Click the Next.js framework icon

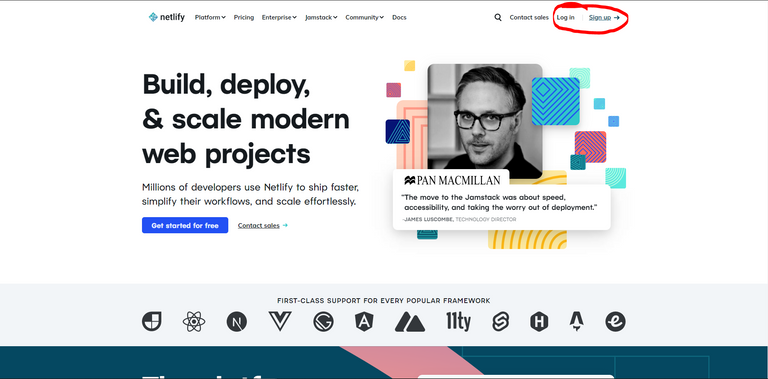click(237, 322)
